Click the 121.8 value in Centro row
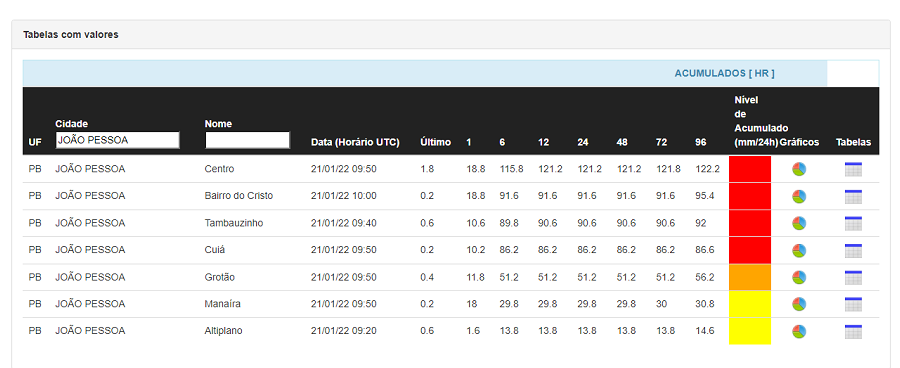This screenshot has width=900, height=368. 668,169
